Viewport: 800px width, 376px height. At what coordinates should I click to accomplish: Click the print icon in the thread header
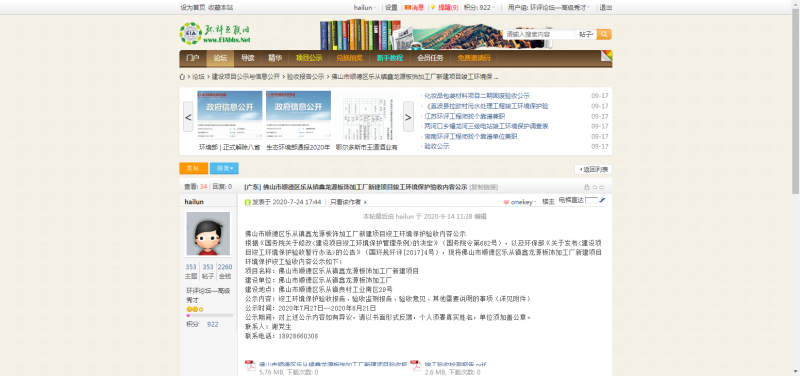[587, 187]
